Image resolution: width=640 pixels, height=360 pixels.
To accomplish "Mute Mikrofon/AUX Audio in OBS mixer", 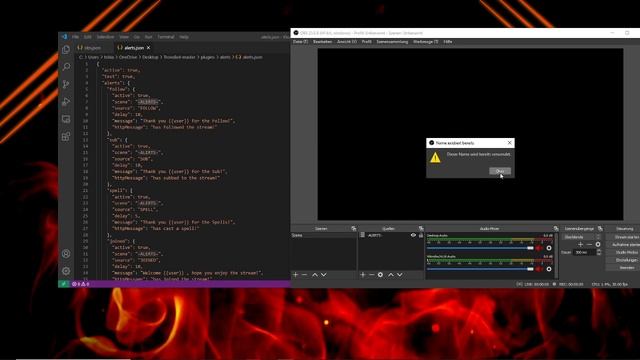I will [x=539, y=269].
